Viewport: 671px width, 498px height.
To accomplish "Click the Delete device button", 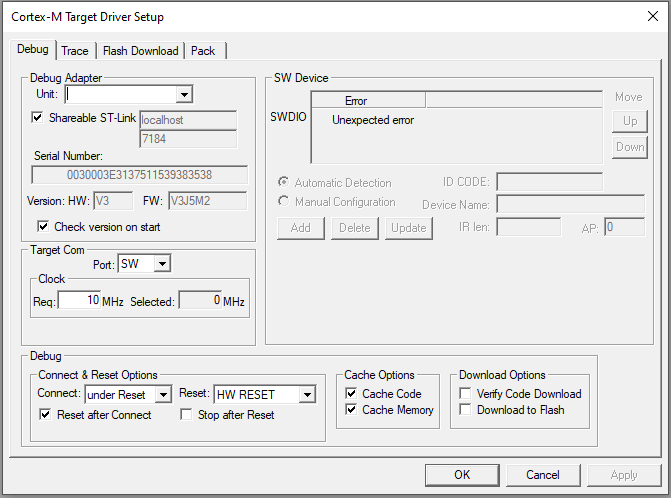I will coord(355,228).
